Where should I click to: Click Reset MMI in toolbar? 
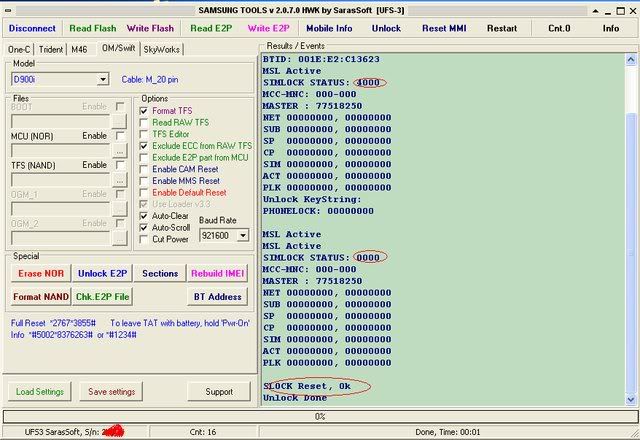click(x=444, y=28)
